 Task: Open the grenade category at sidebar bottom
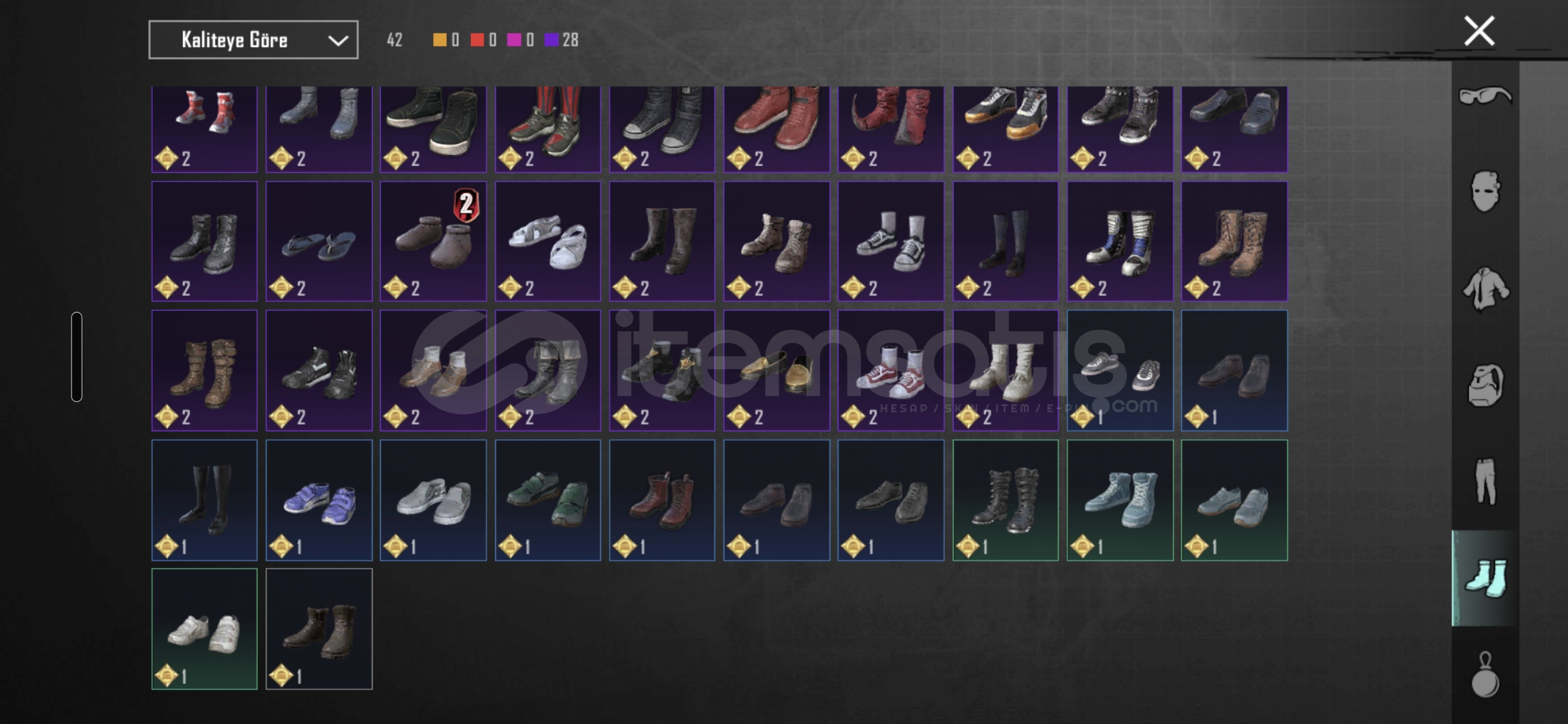pos(1485,674)
